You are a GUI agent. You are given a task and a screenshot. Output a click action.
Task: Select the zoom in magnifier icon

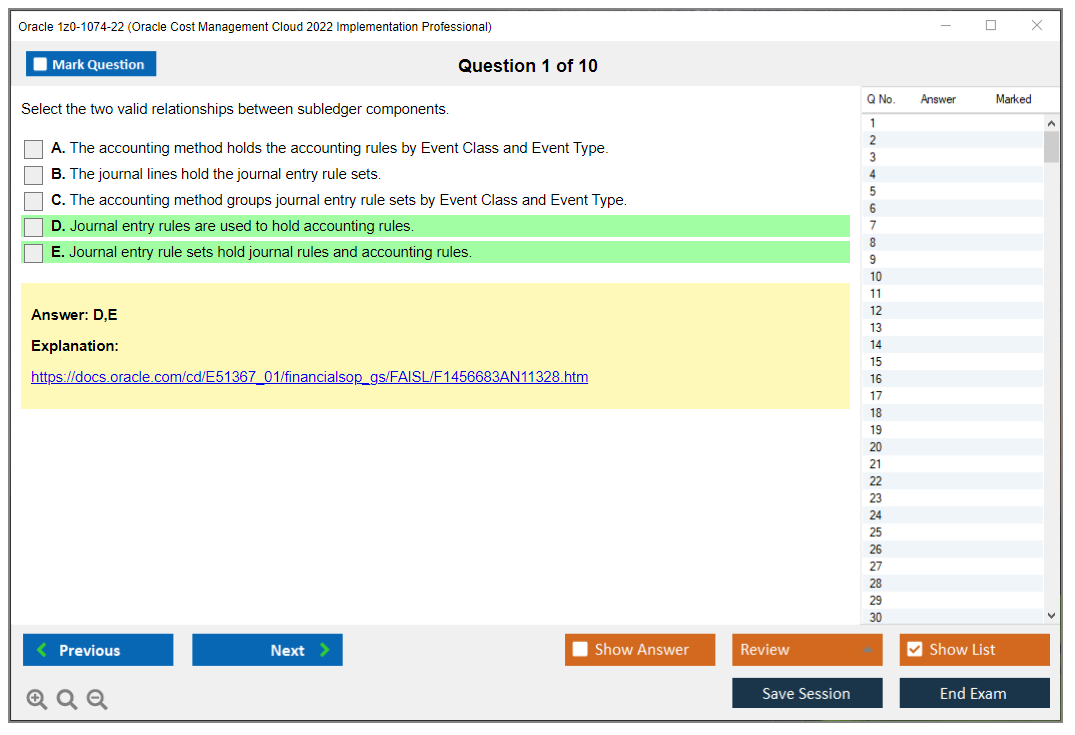(x=36, y=699)
